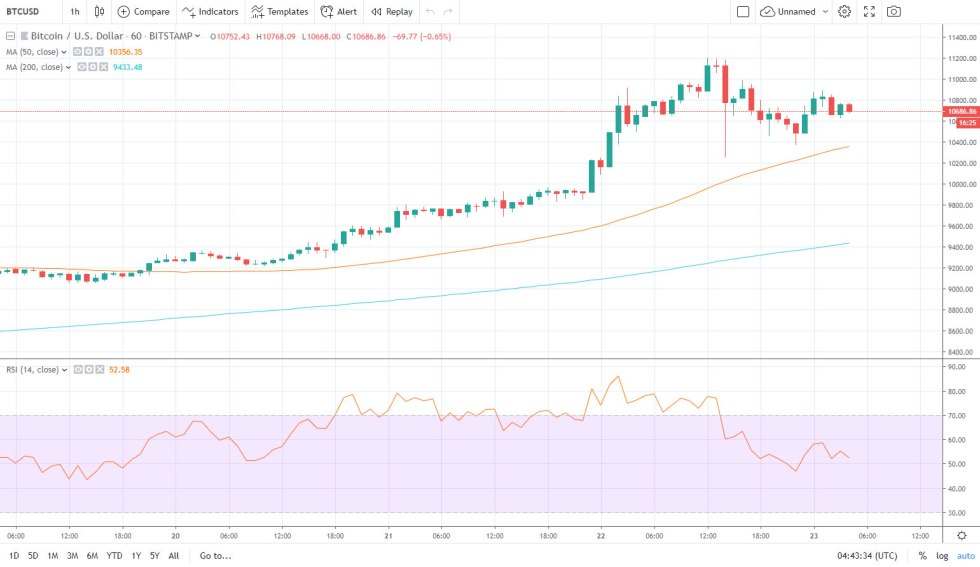Create an Alert from the toolbar

339,11
